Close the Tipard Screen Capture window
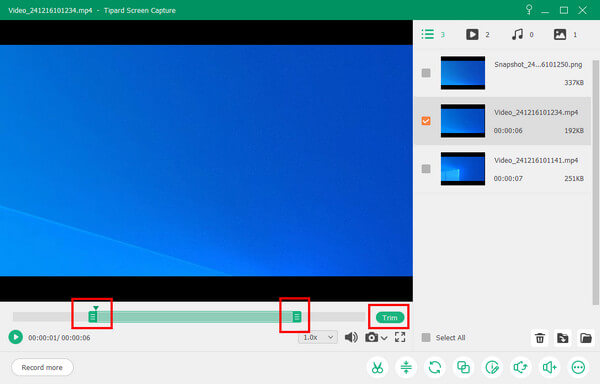 582,10
